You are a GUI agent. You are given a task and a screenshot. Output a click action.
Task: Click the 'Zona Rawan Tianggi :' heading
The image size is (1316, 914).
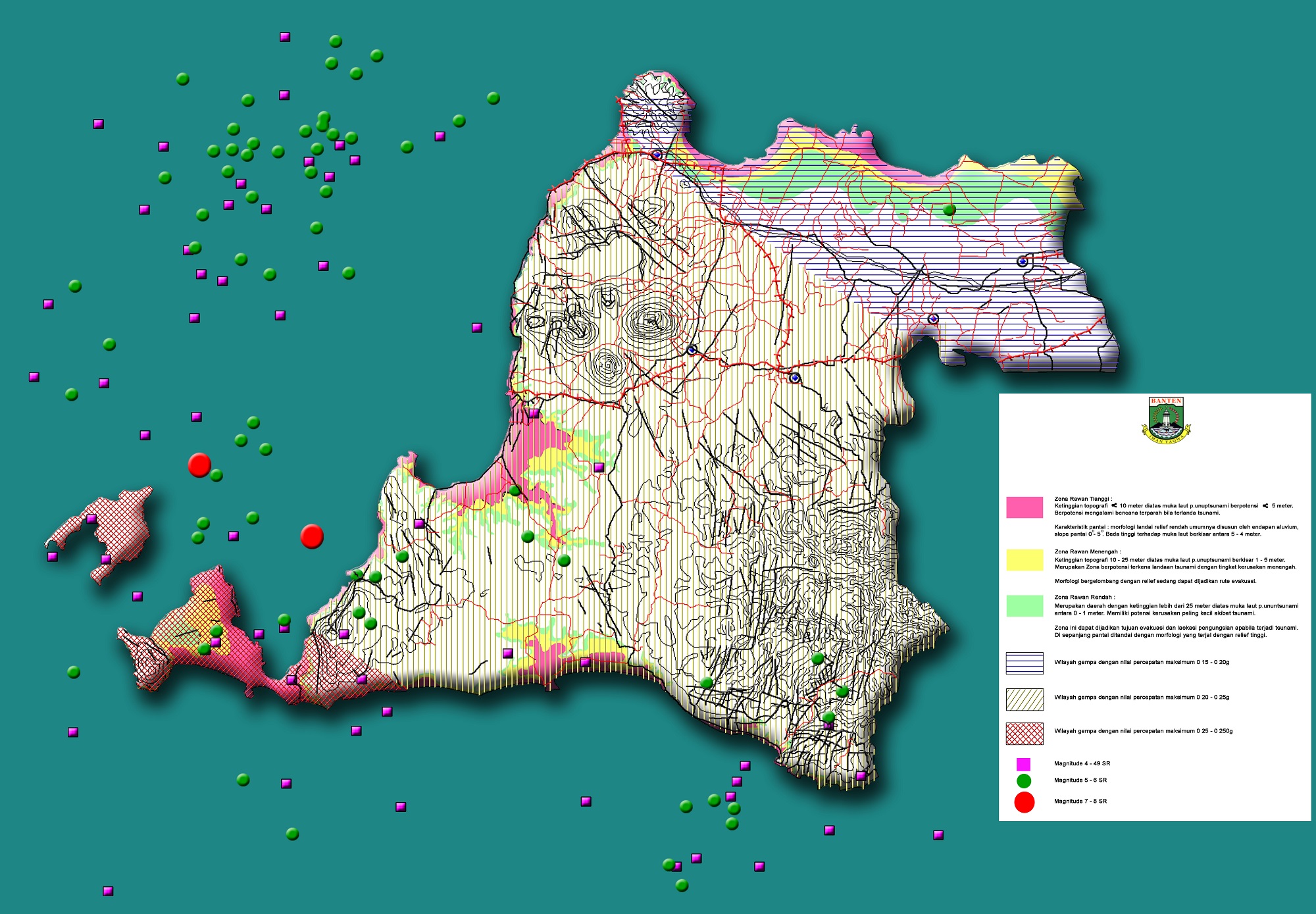click(1083, 499)
